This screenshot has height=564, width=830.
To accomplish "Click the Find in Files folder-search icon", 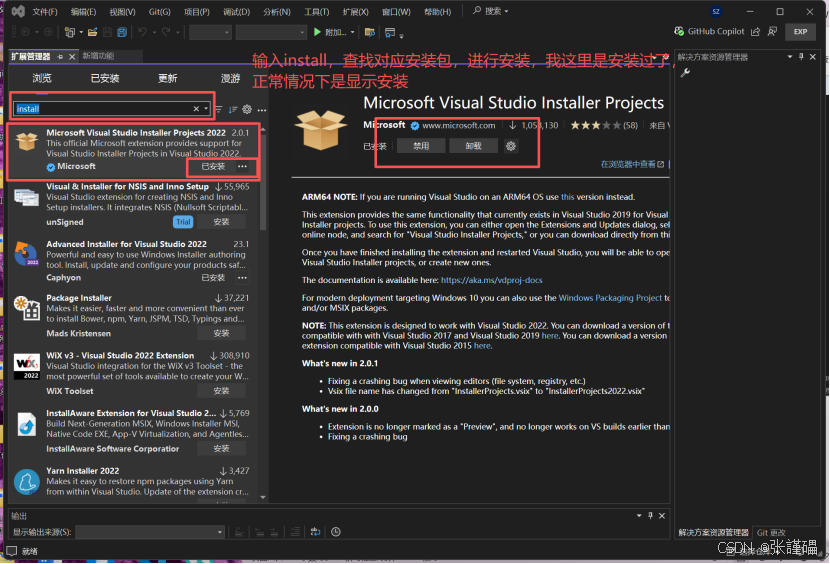I will click(x=370, y=32).
